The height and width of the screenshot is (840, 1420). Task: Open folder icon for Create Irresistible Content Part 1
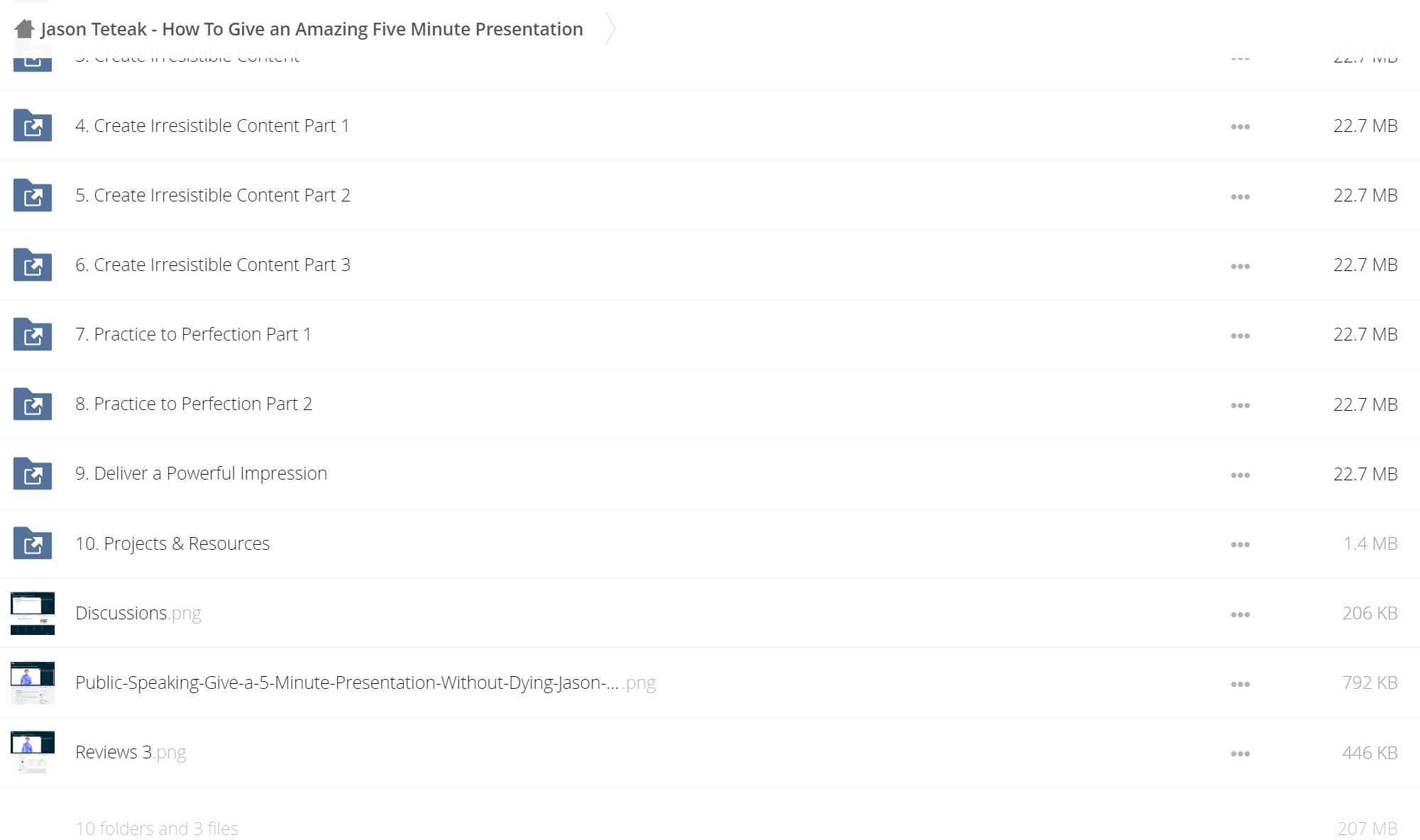(x=33, y=126)
